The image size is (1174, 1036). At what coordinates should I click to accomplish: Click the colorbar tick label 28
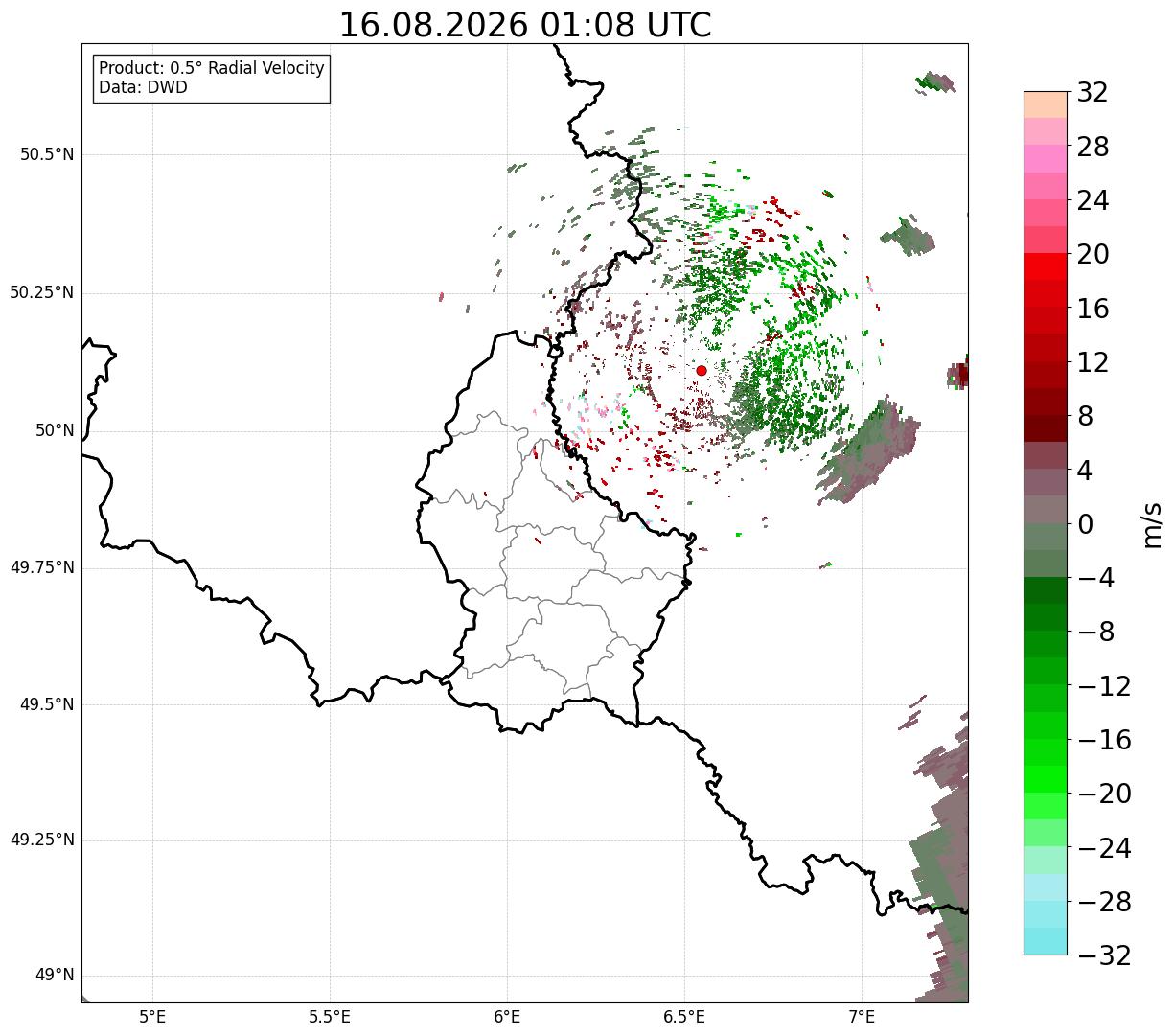1093,148
